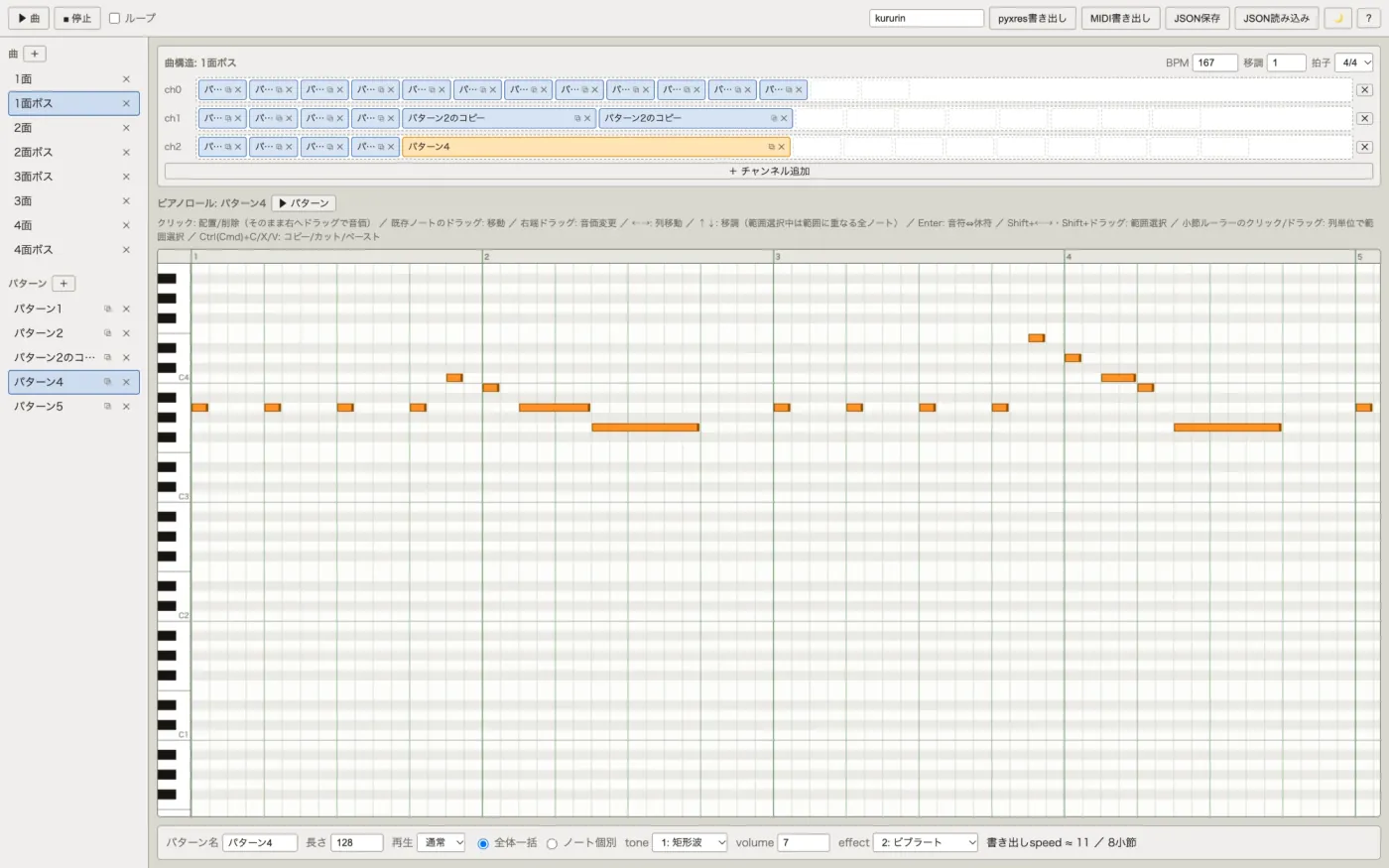1389x868 pixels.
Task: Remove the song 4面ボス using its ×
Action: (x=126, y=250)
